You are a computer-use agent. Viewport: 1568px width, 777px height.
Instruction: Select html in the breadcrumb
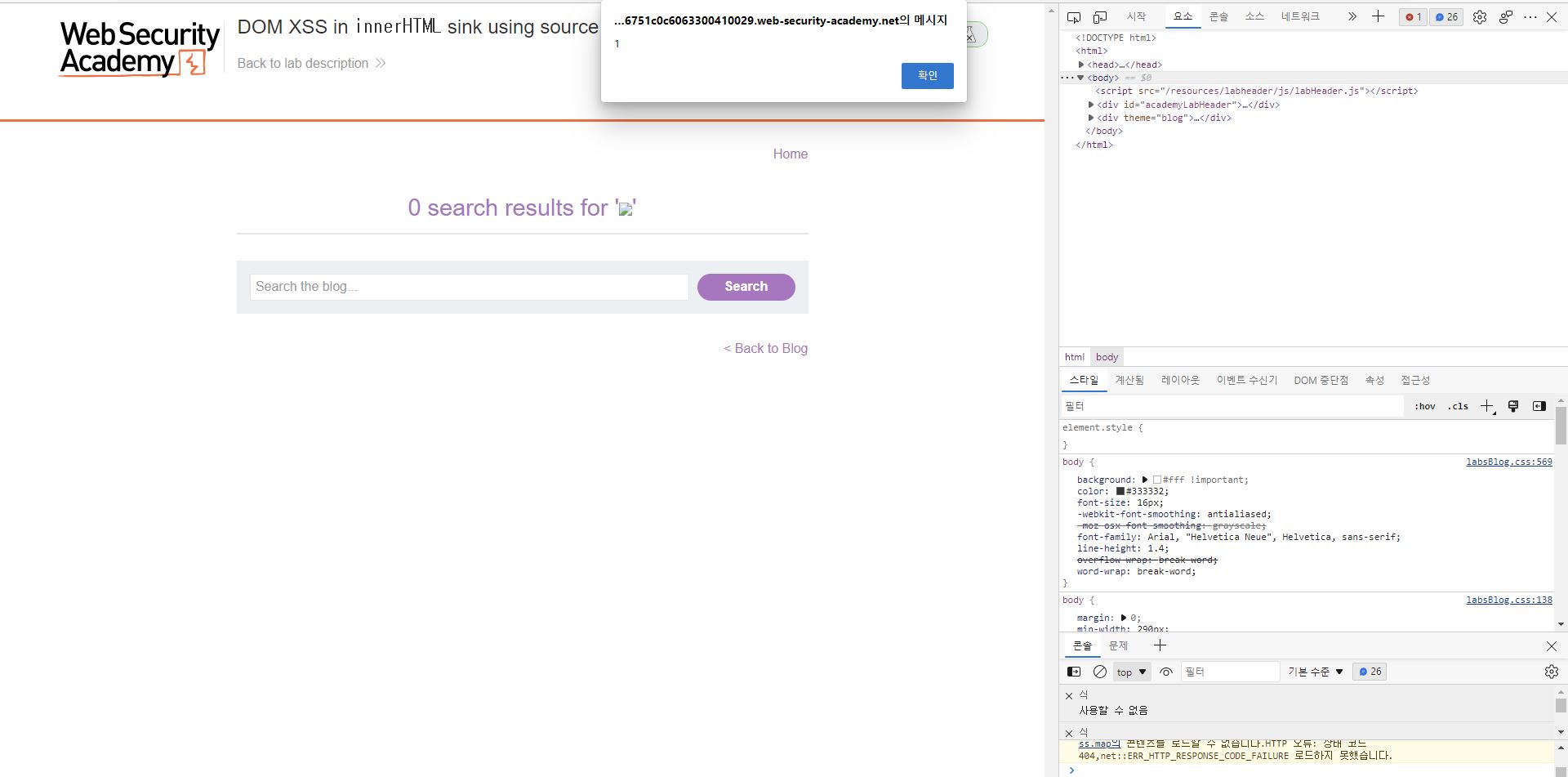(1075, 357)
